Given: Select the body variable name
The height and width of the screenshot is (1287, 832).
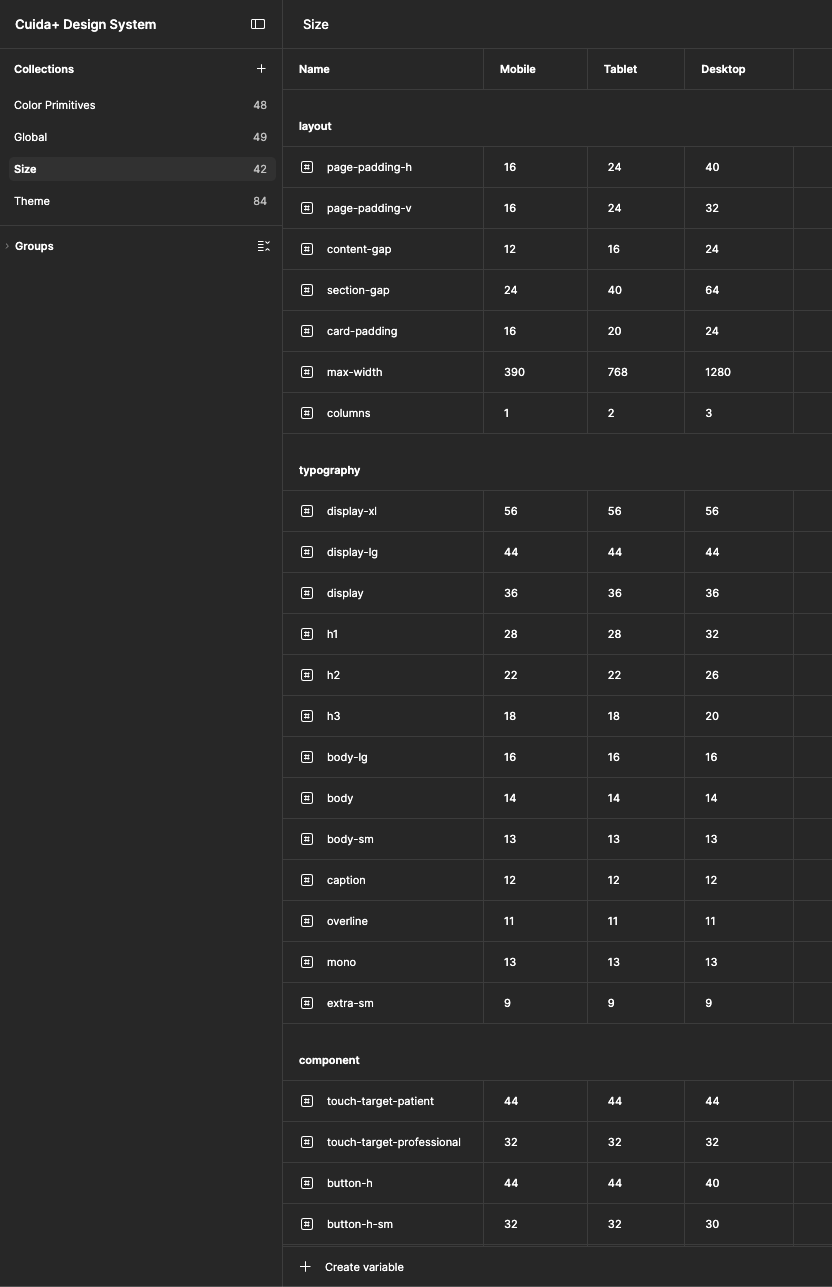Looking at the screenshot, I should click(x=340, y=798).
